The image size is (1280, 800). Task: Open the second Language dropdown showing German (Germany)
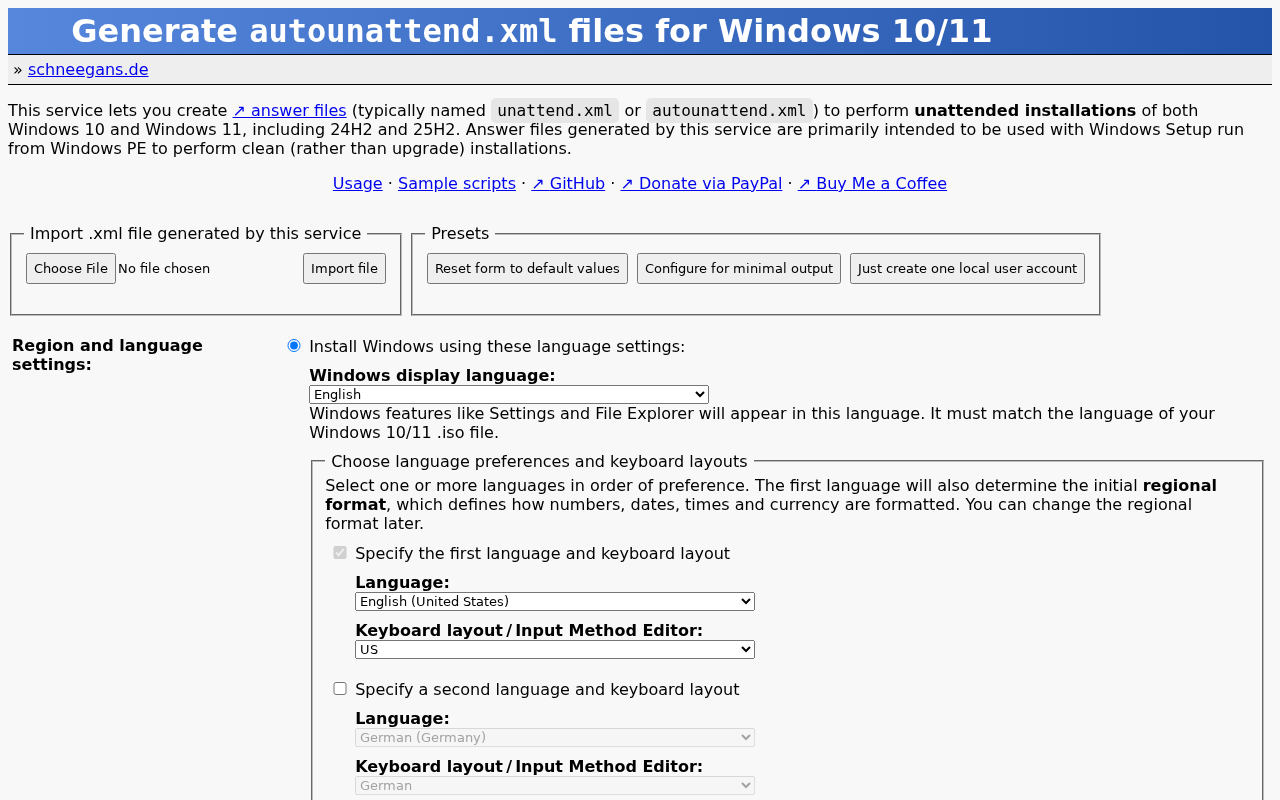click(x=554, y=736)
